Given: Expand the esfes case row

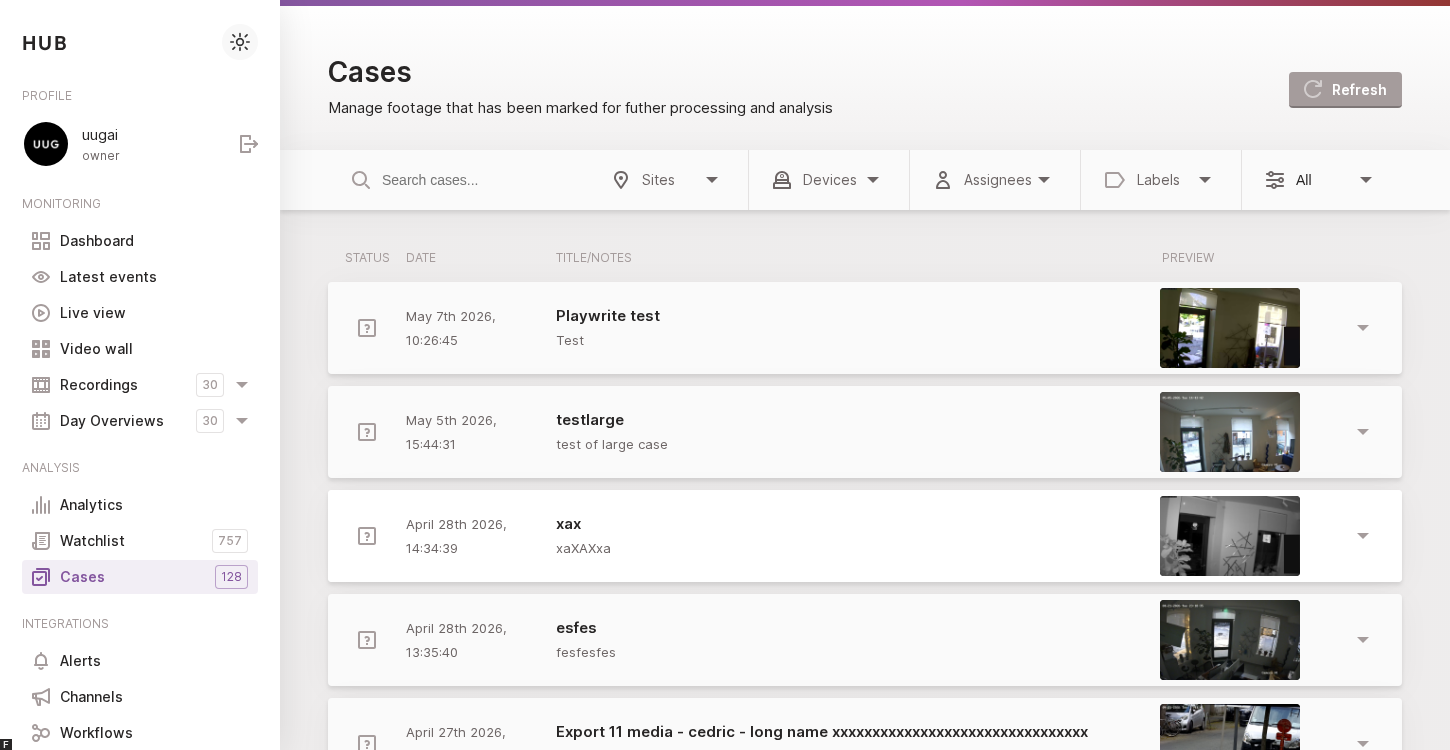Looking at the screenshot, I should point(1363,640).
